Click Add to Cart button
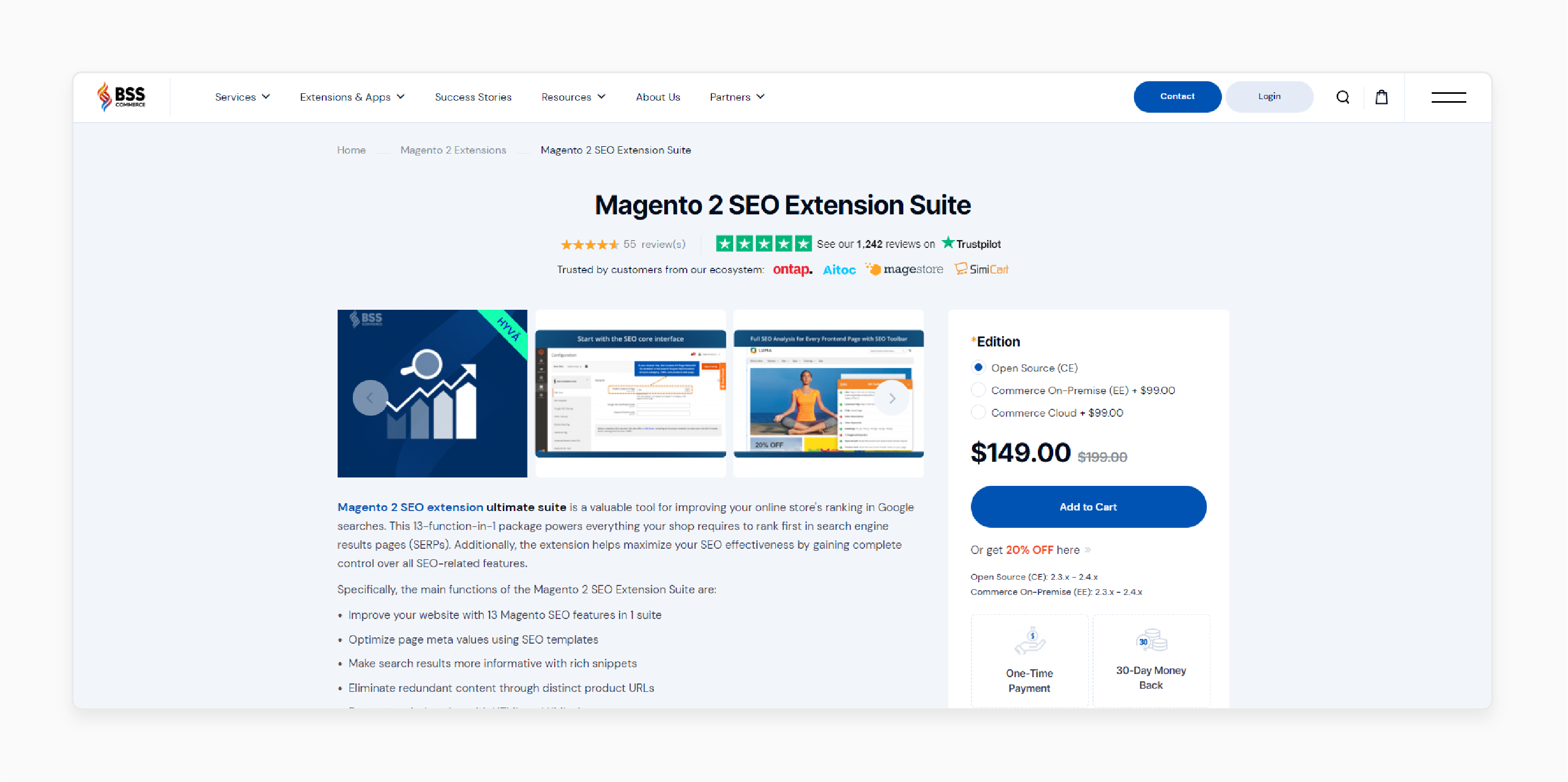The width and height of the screenshot is (1568, 782). click(x=1088, y=506)
